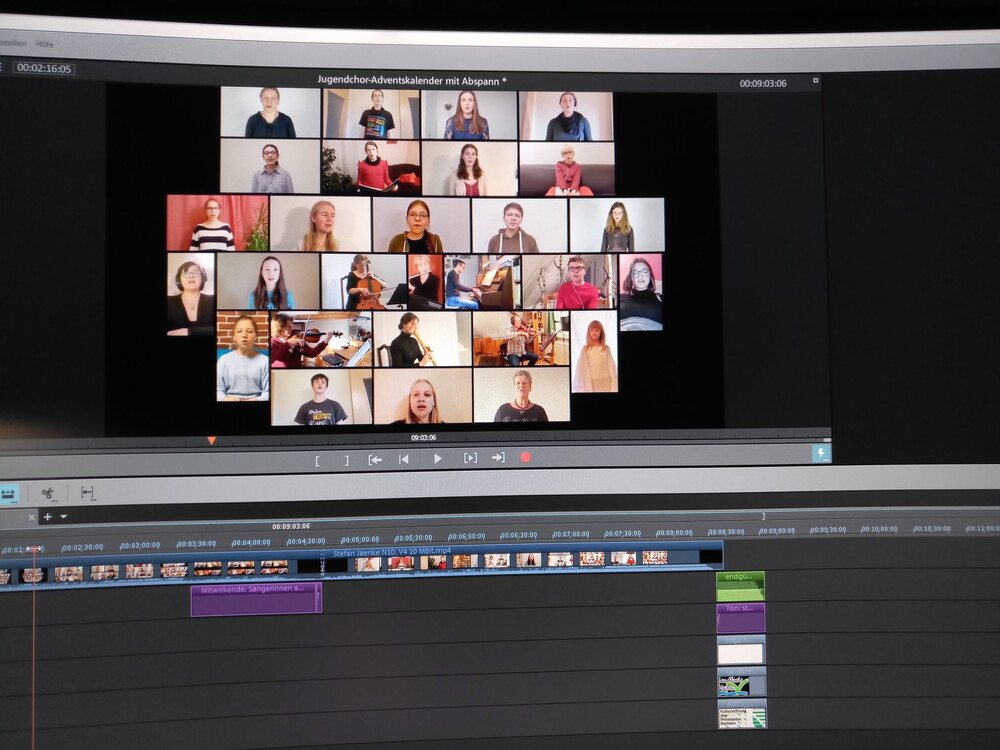Toggle the lightning performance icon in preview
The image size is (1000, 750).
(x=821, y=453)
